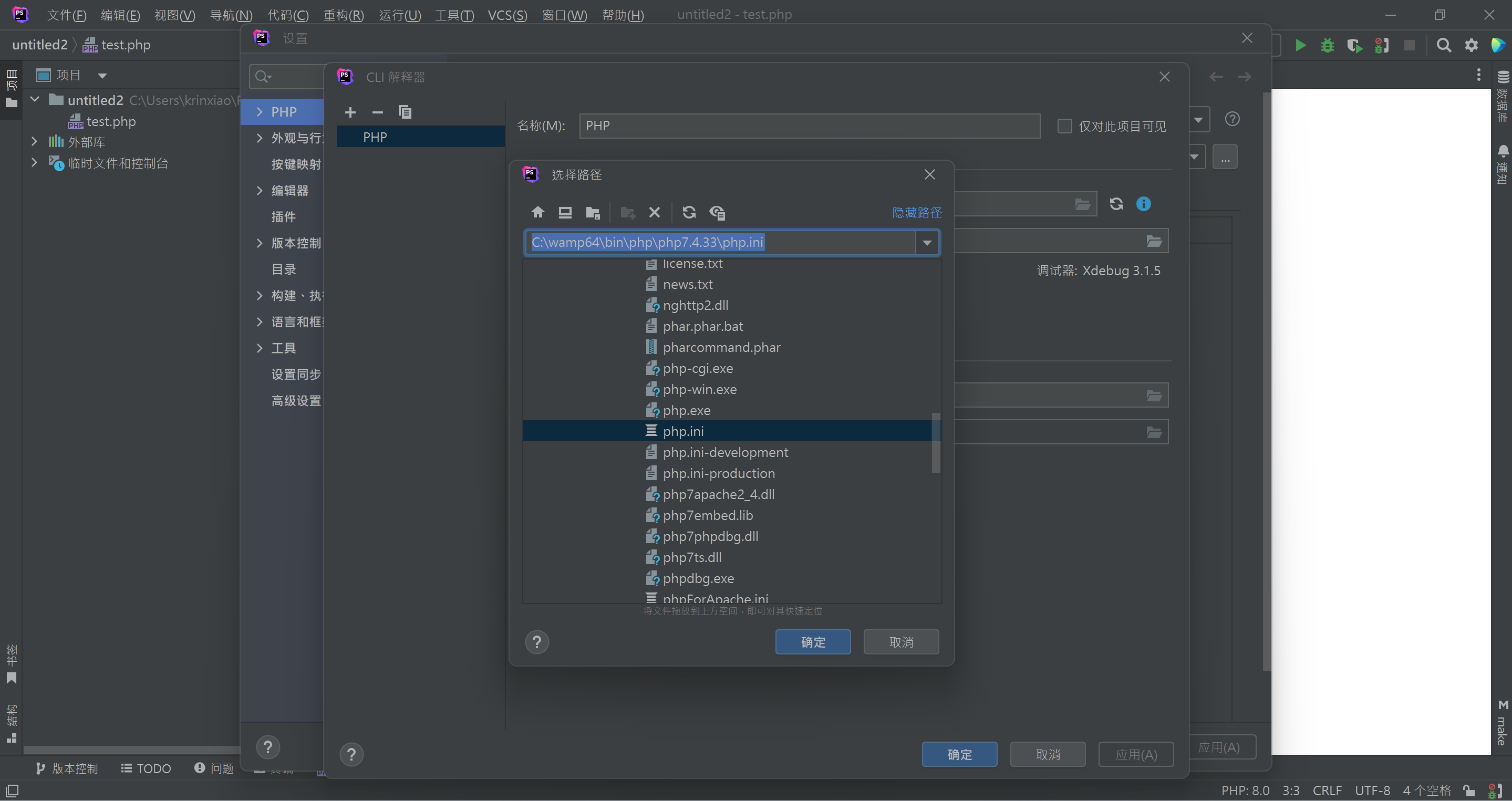The width and height of the screenshot is (1512, 801).
Task: Confirm path selection with OK button
Action: pyautogui.click(x=813, y=642)
